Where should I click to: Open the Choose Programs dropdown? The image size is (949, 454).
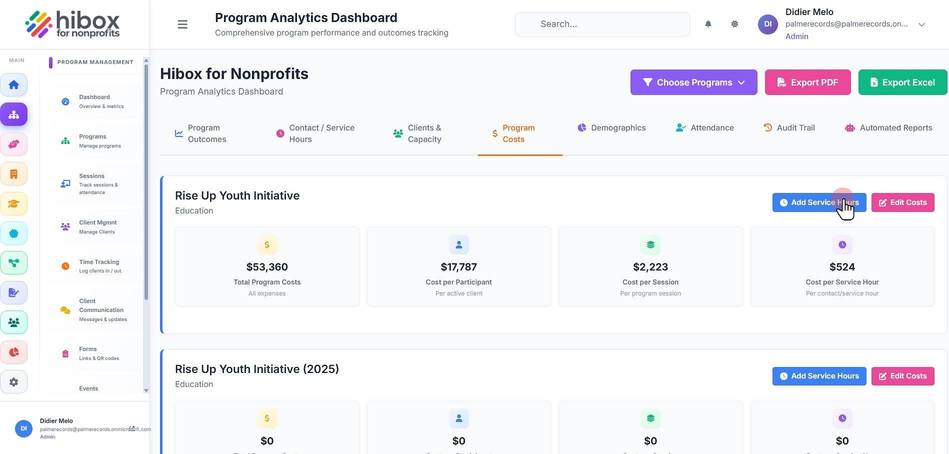[x=694, y=82]
